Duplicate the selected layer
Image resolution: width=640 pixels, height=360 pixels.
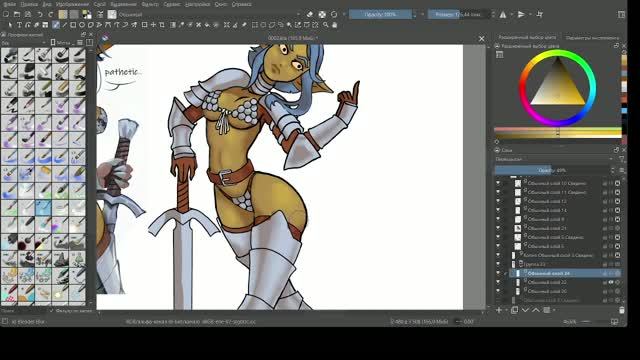pos(514,310)
